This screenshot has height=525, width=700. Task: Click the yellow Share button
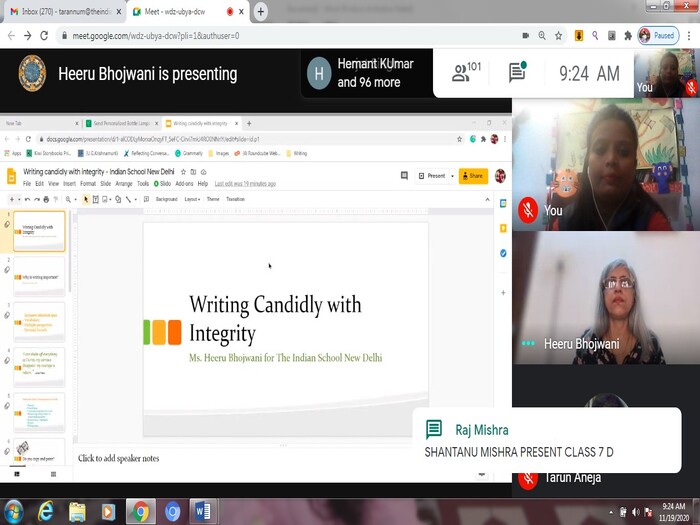pyautogui.click(x=473, y=176)
